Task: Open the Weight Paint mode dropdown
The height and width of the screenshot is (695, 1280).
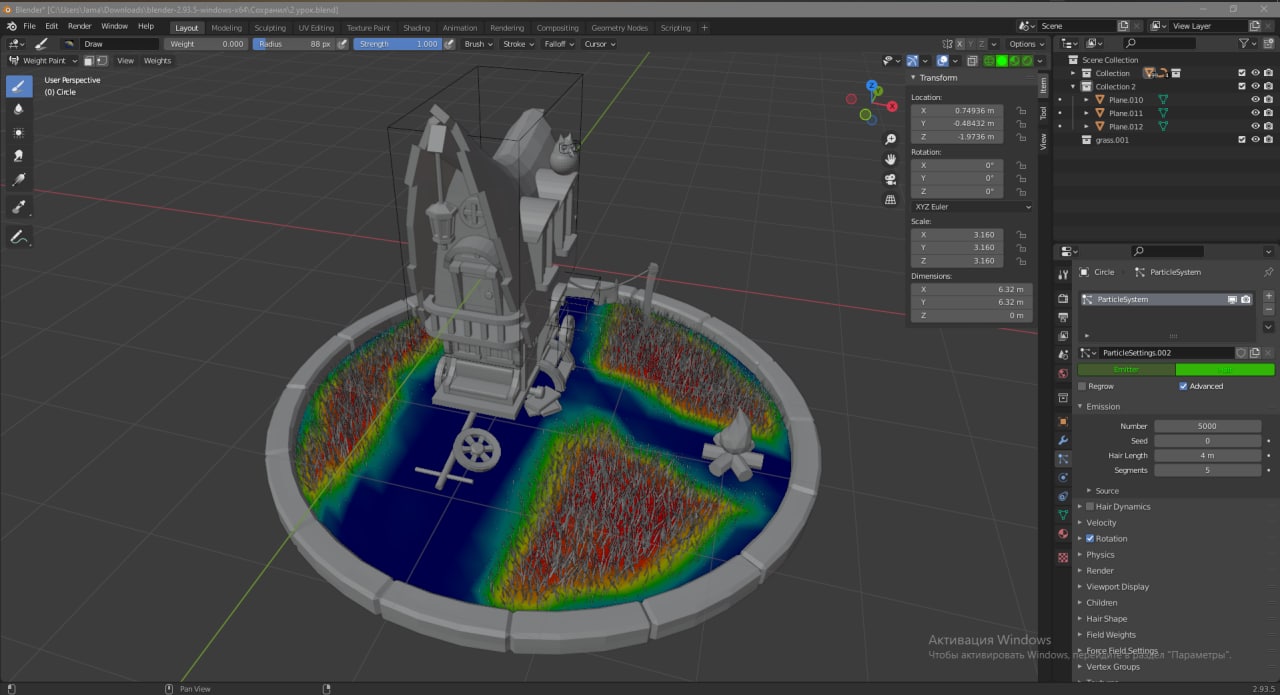Action: tap(43, 61)
